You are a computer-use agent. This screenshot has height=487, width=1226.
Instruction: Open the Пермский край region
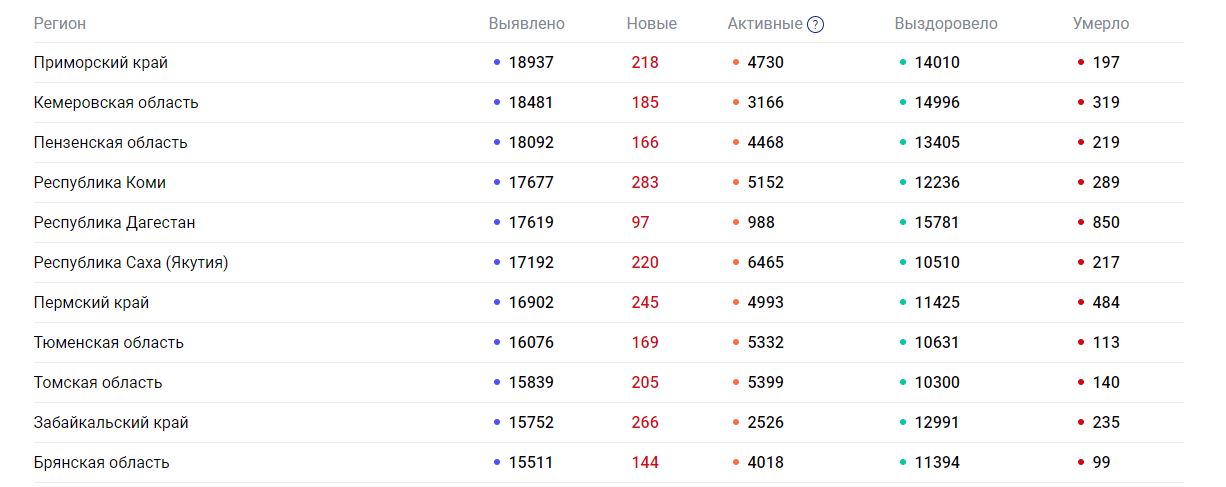pos(91,303)
